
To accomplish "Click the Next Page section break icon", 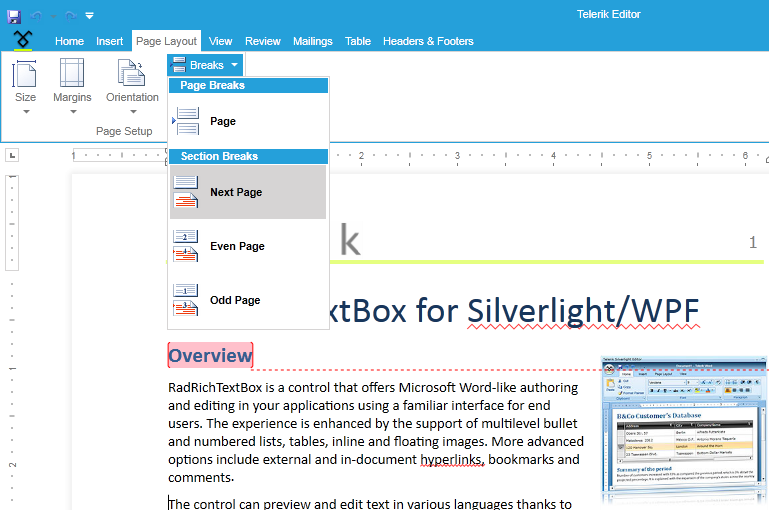I will (x=186, y=192).
